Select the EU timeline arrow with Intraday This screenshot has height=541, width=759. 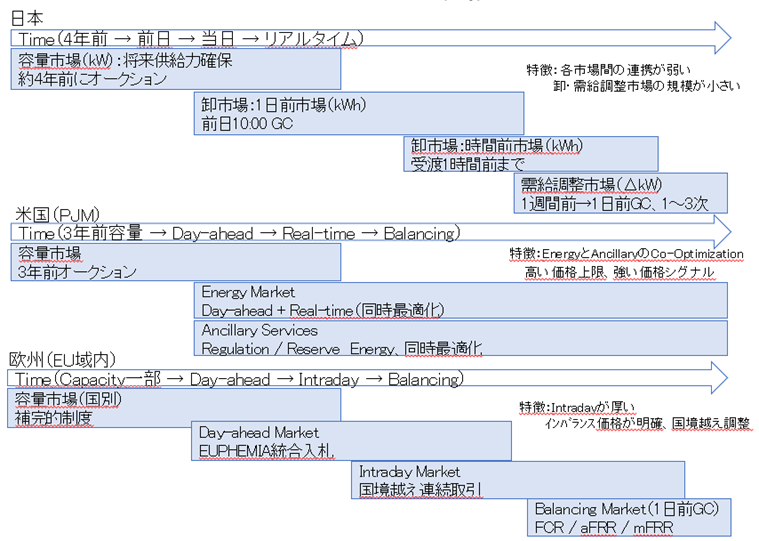[370, 379]
